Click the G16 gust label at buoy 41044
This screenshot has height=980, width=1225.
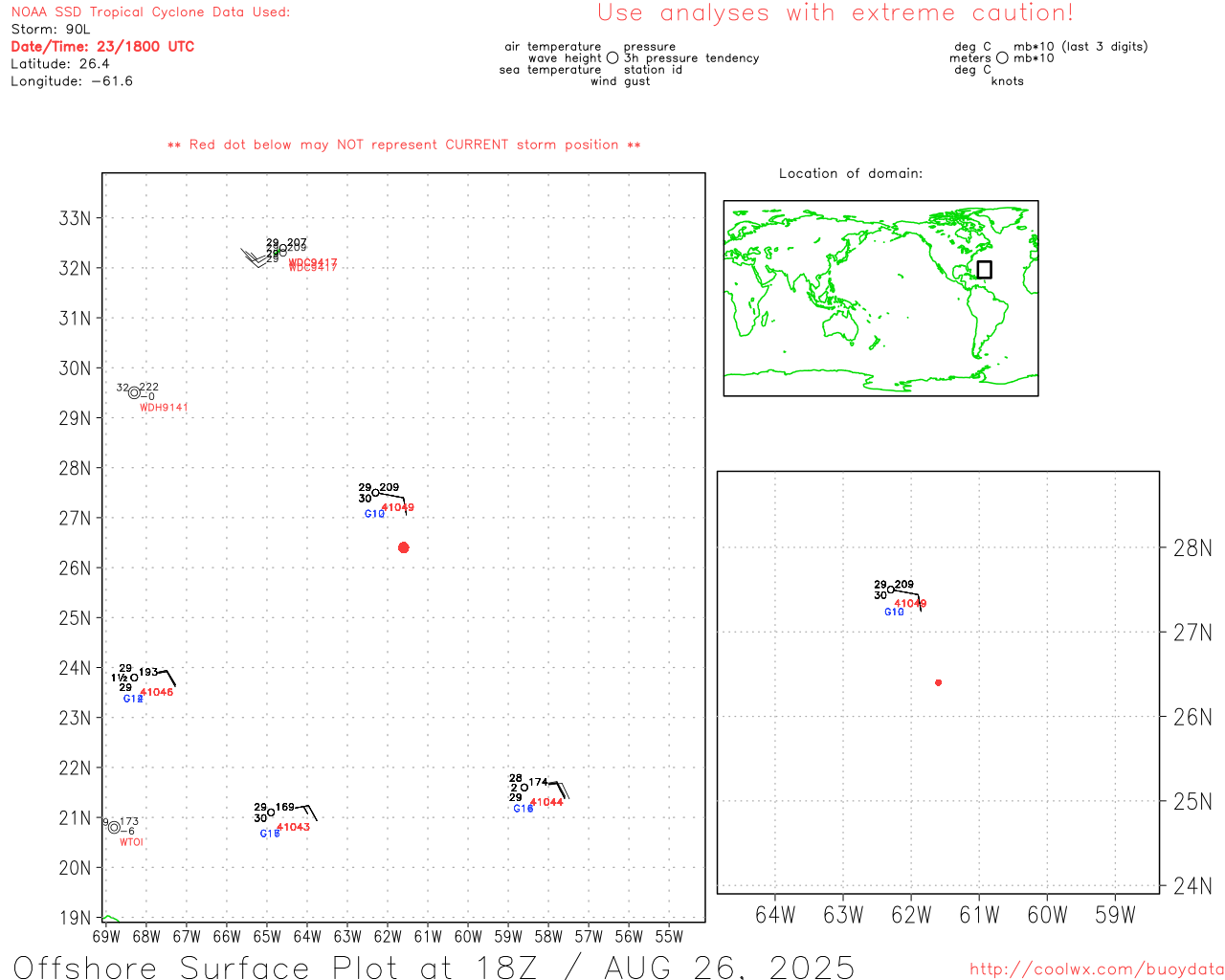point(523,809)
